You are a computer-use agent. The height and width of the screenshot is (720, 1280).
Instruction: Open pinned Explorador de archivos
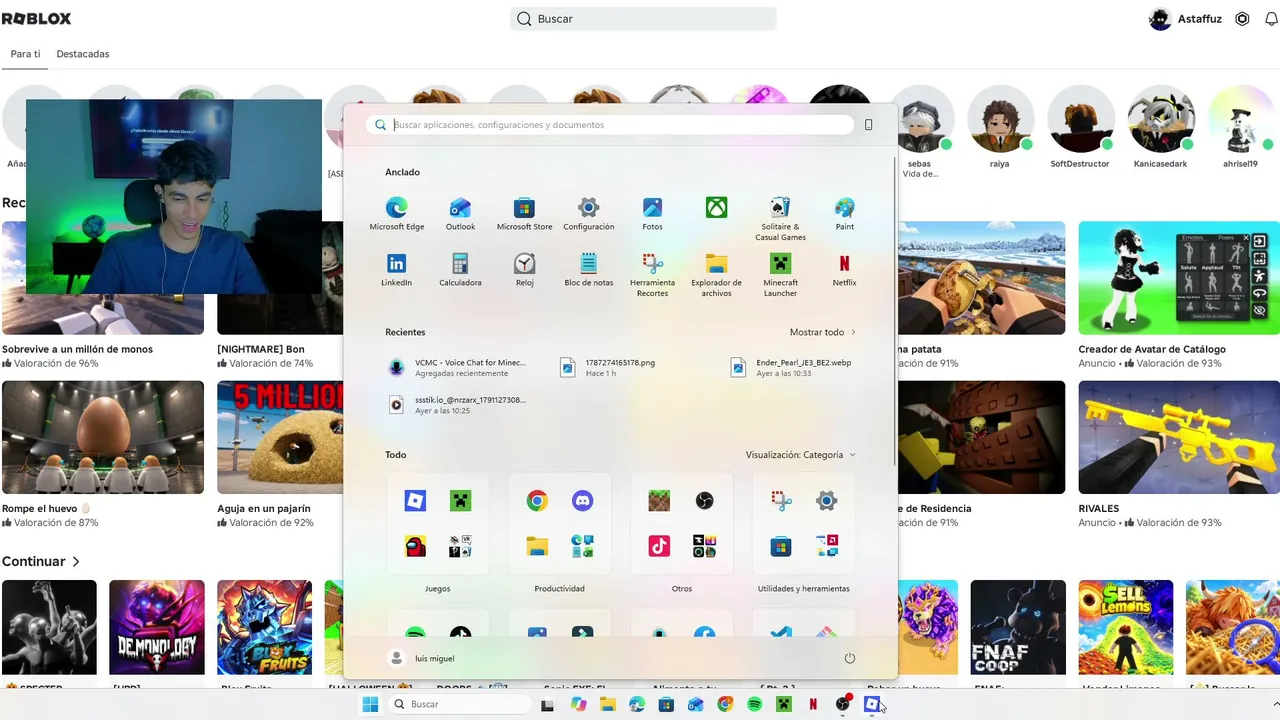pyautogui.click(x=716, y=274)
